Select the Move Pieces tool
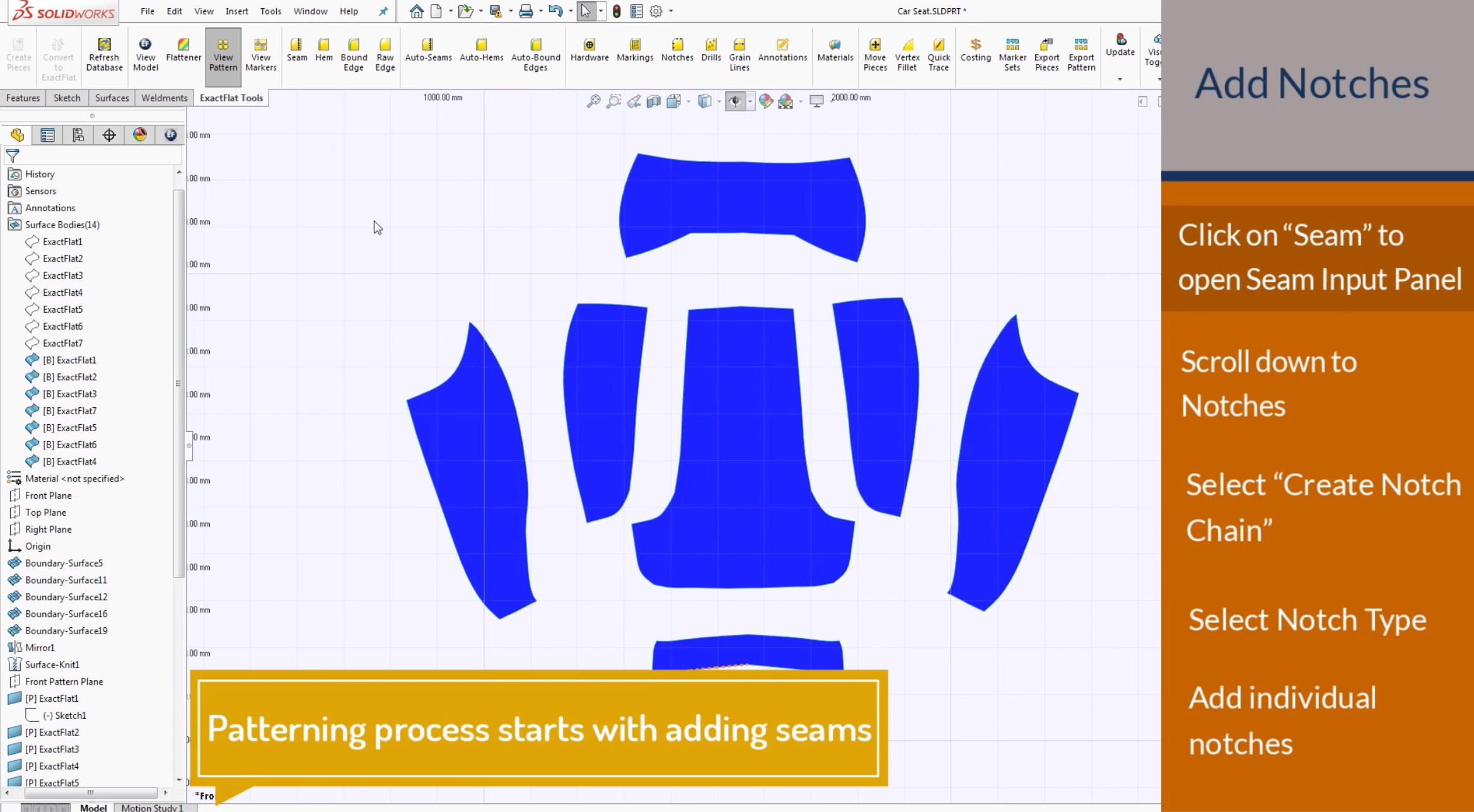 coord(875,54)
